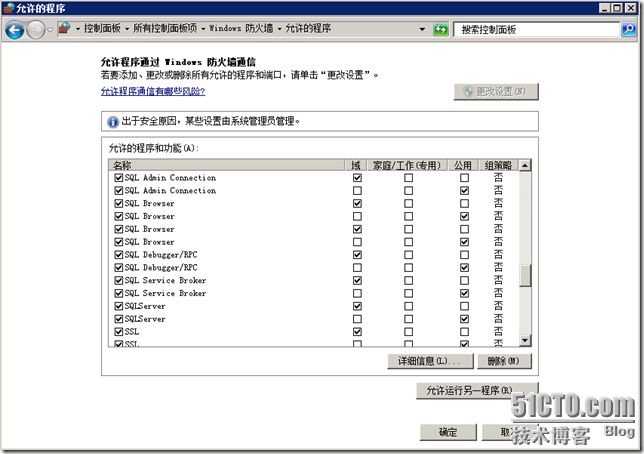
Task: Click Windows 防火墙 breadcrumb item
Action: click(x=241, y=28)
